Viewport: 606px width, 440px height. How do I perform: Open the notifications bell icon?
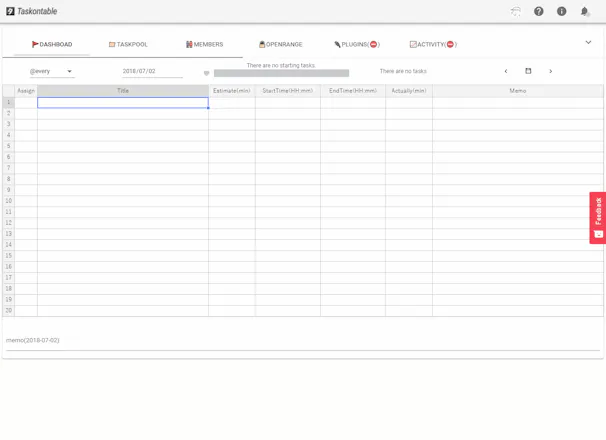tap(584, 11)
